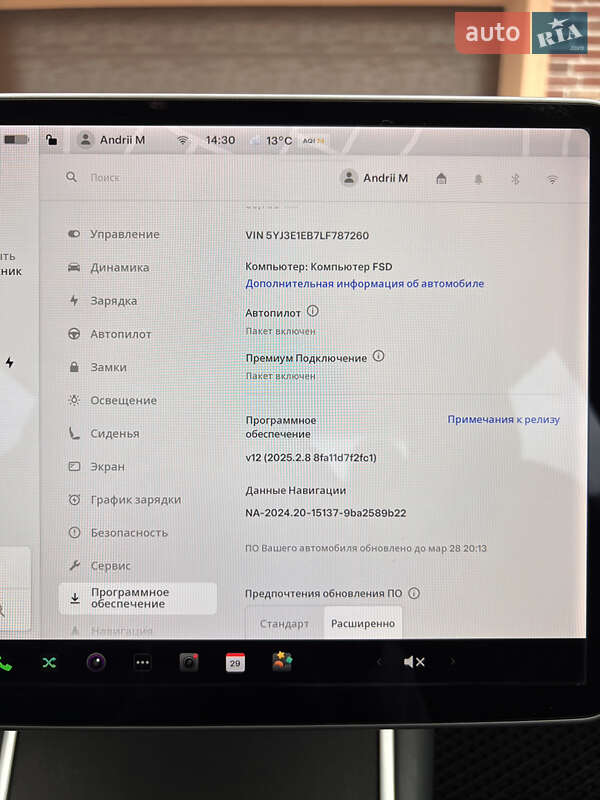Viewport: 600px width, 800px height.
Task: Unmute using the muted speaker icon
Action: [x=414, y=662]
